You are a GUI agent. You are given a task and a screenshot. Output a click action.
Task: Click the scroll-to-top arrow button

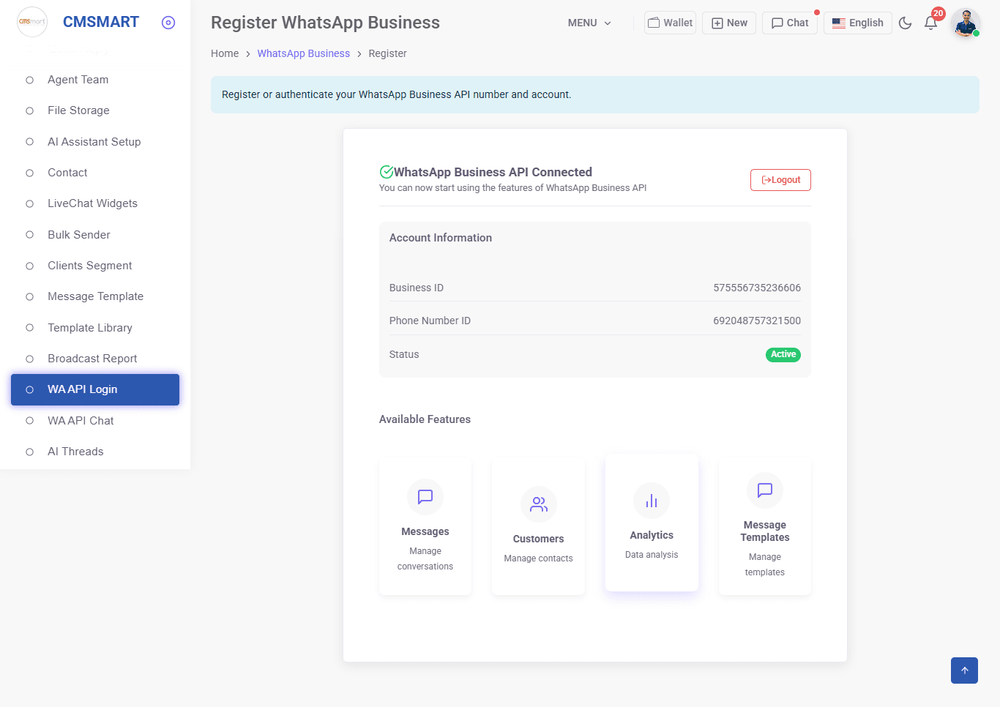[x=964, y=670]
